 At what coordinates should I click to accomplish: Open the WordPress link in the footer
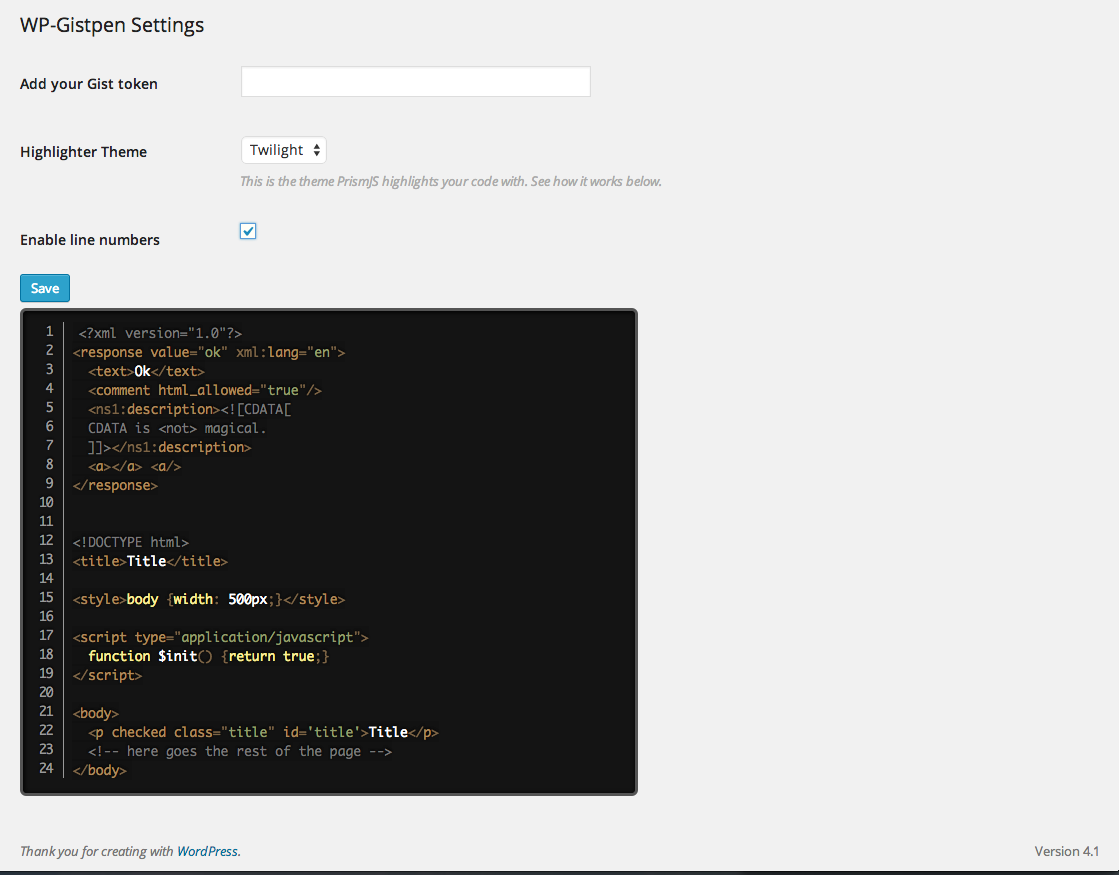pos(207,851)
